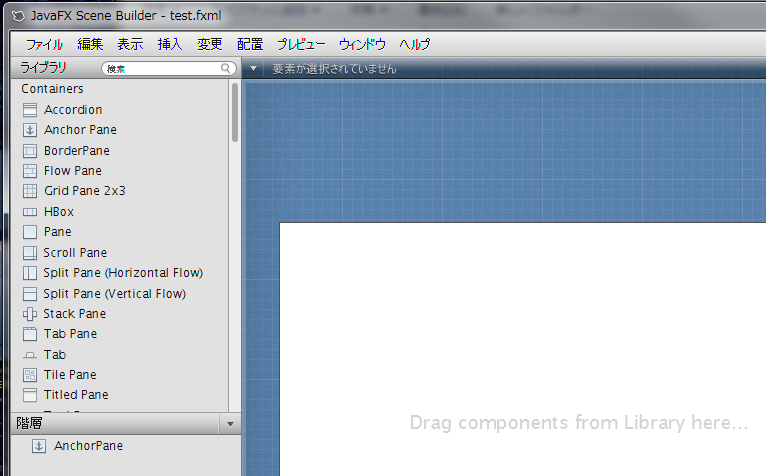Viewport: 766px width, 476px height.
Task: Click the Split Pane (Vertical Flow) icon
Action: pyautogui.click(x=30, y=294)
